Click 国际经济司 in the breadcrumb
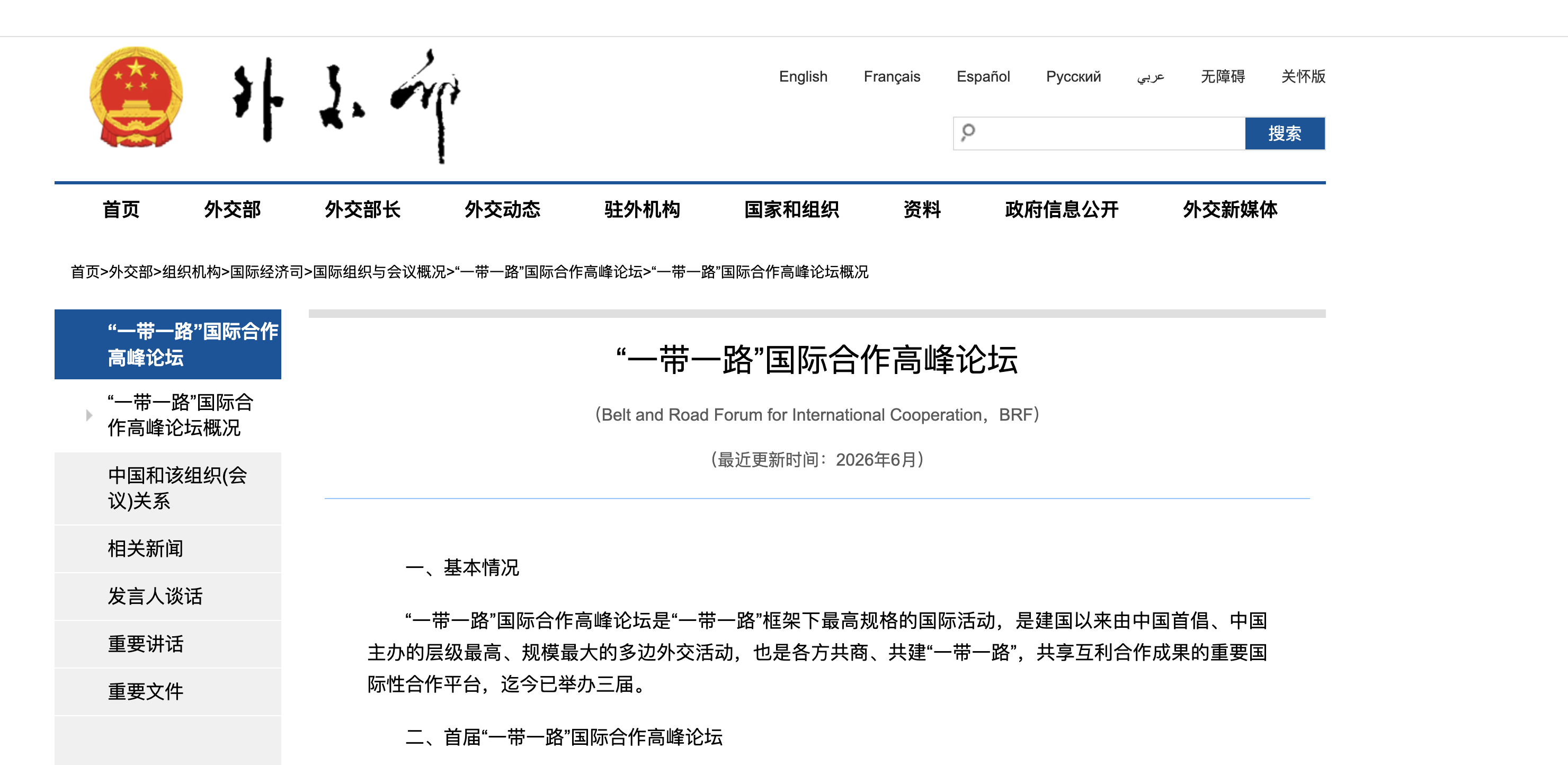 point(266,272)
